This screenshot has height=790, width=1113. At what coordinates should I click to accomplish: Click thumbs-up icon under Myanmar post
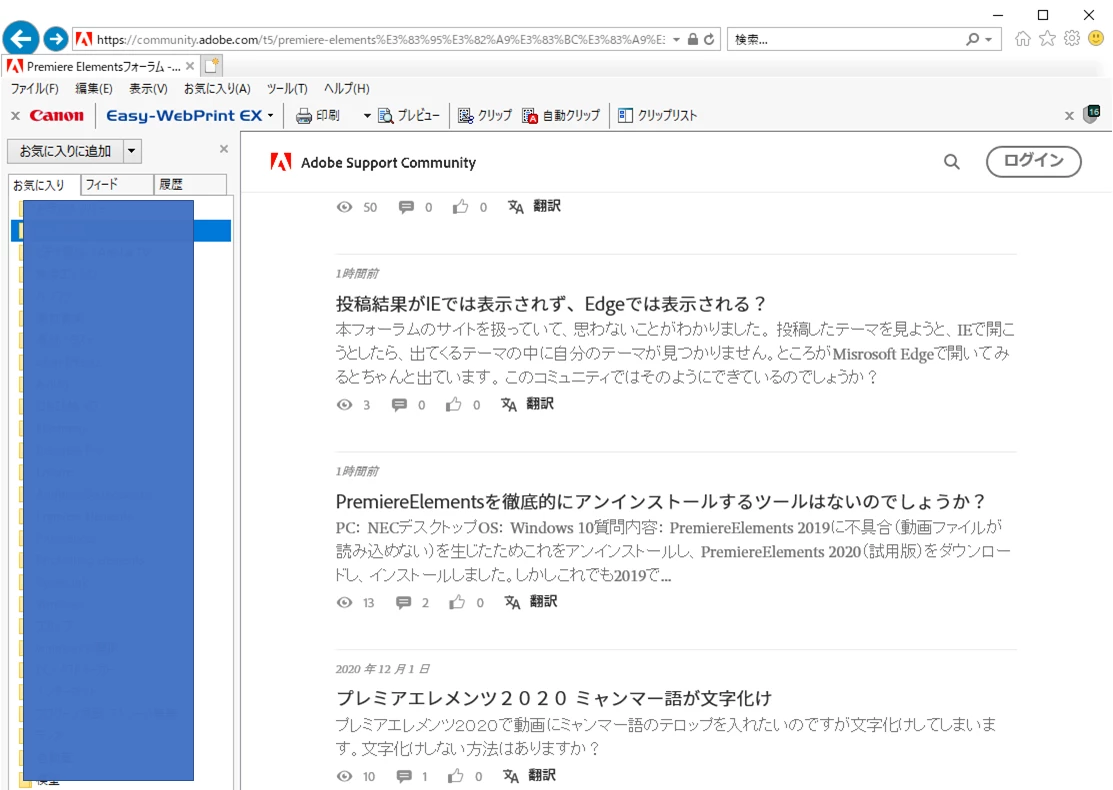pos(456,776)
